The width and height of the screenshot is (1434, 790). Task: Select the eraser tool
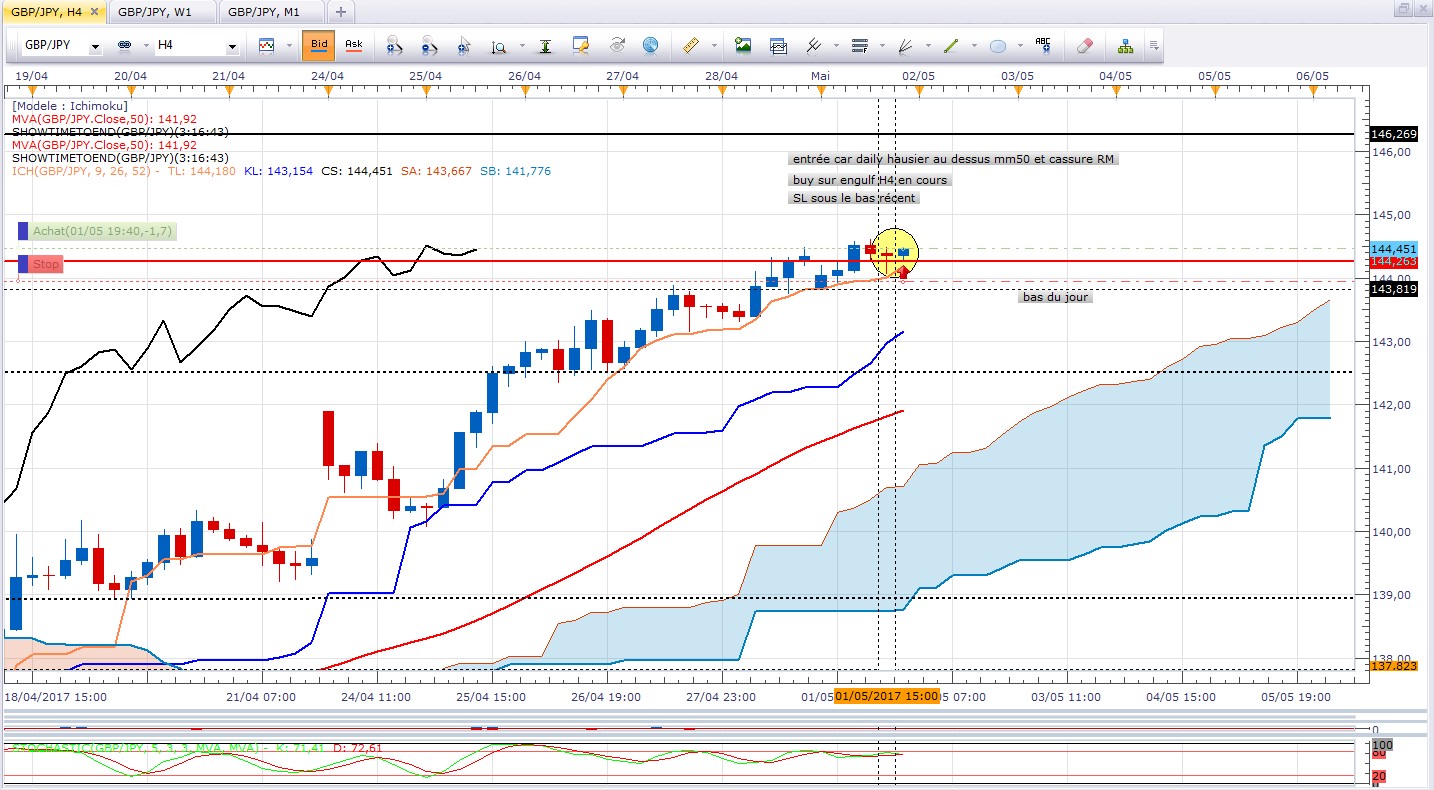coord(1085,46)
